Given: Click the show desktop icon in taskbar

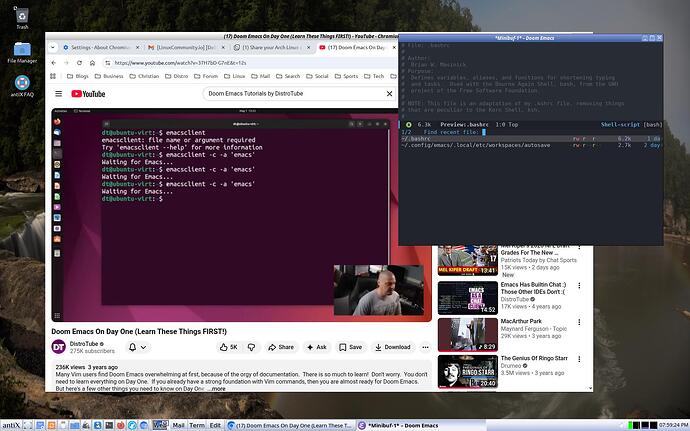Looking at the screenshot, I should pyautogui.click(x=28, y=425).
